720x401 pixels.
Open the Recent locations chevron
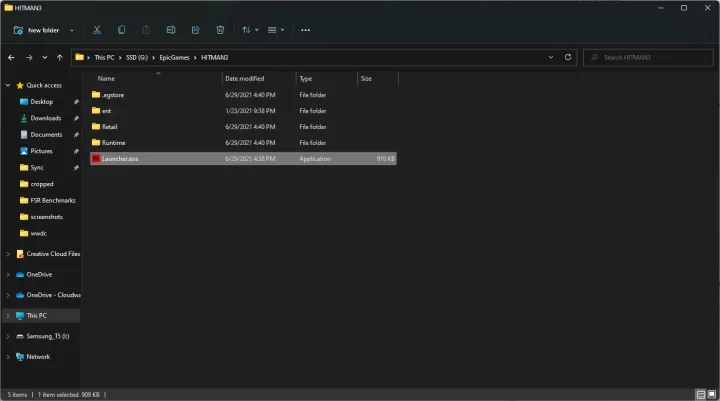tap(45, 57)
